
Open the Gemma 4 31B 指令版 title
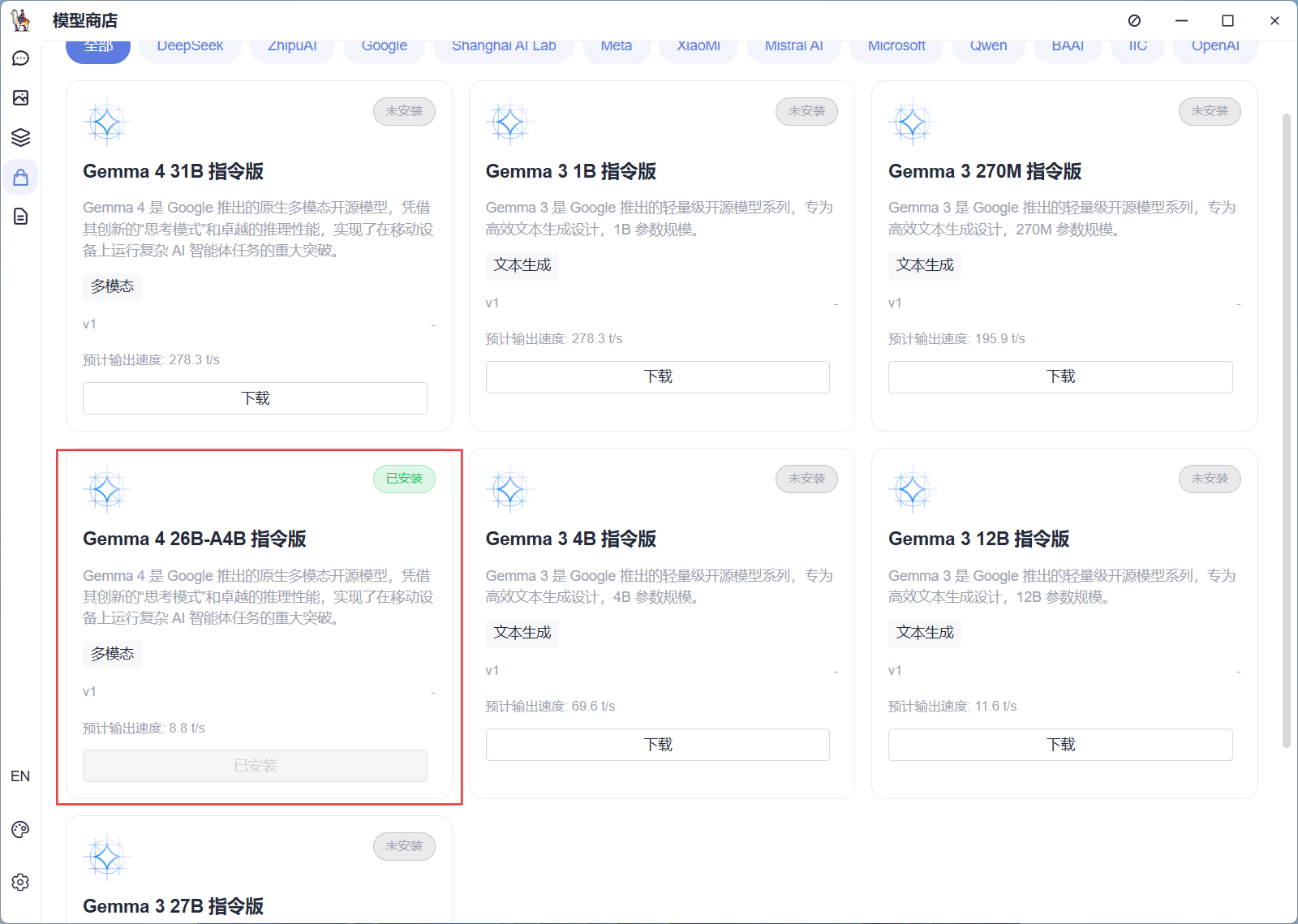pyautogui.click(x=173, y=171)
